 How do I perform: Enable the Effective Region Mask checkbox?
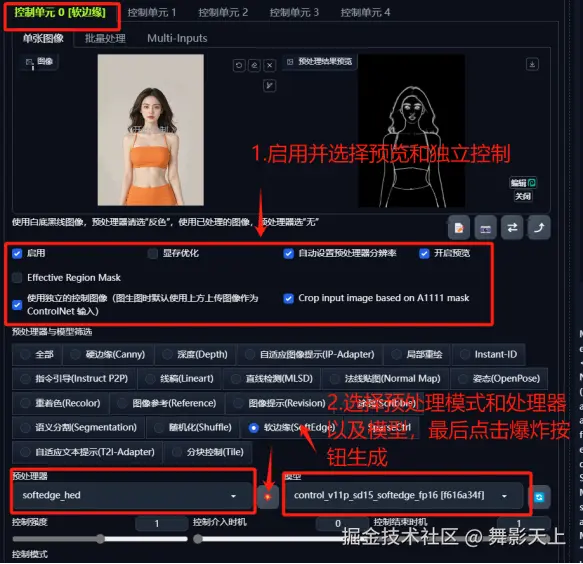point(17,278)
